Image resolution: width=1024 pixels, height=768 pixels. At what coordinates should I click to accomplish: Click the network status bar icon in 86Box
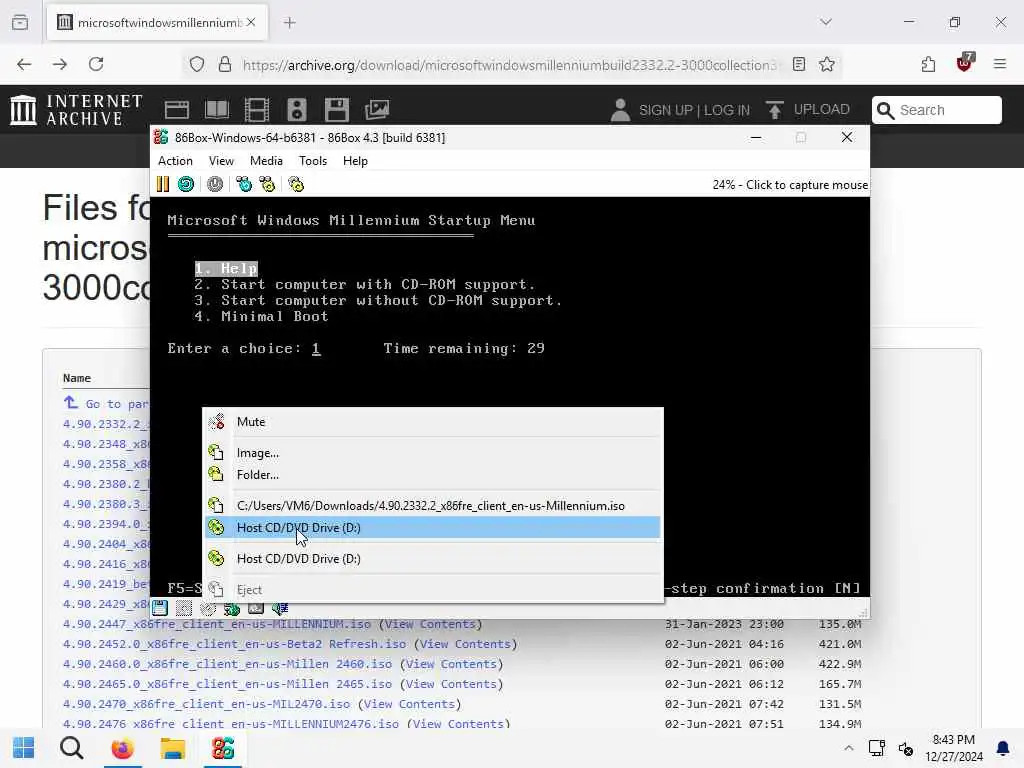pyautogui.click(x=232, y=609)
